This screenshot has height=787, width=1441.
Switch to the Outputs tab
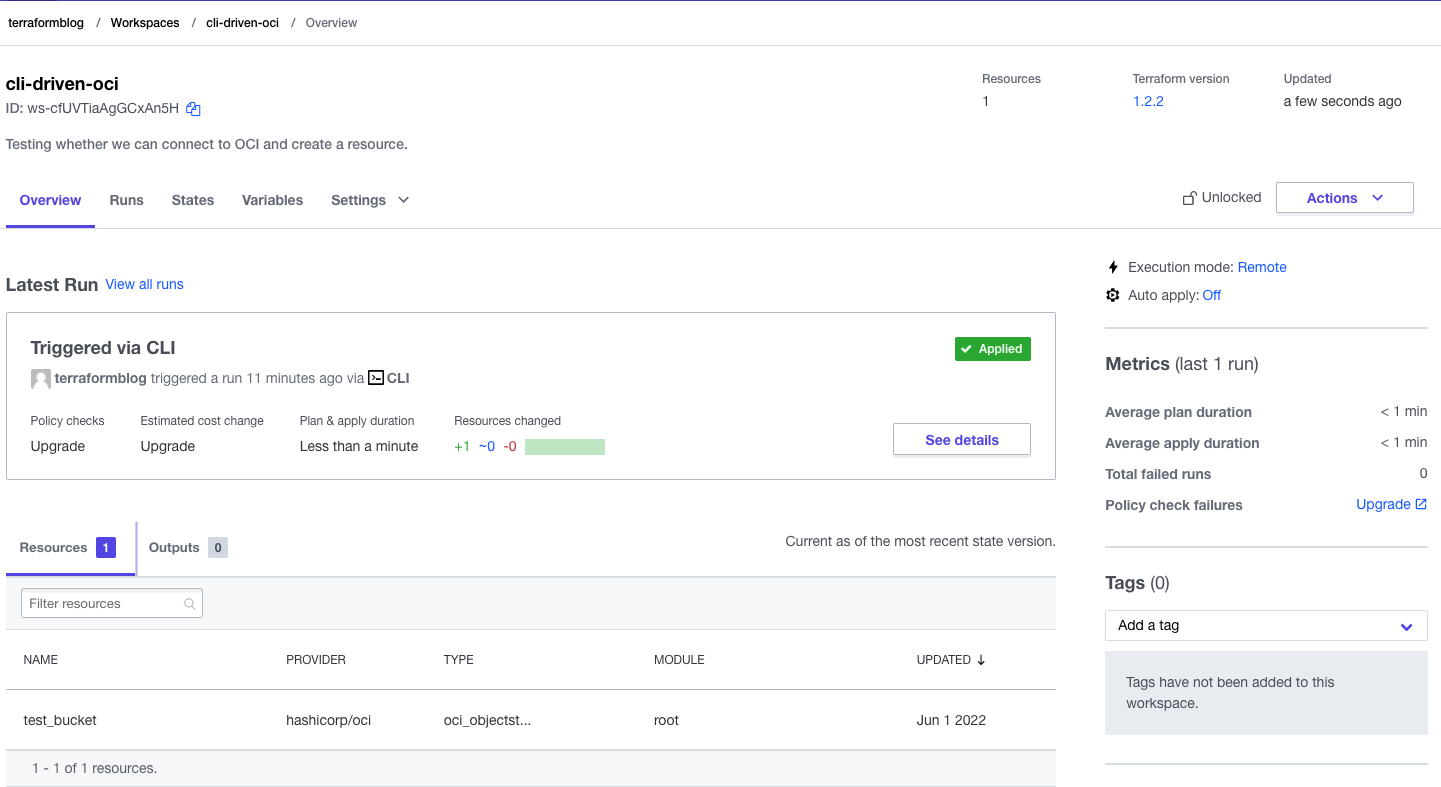coord(175,547)
